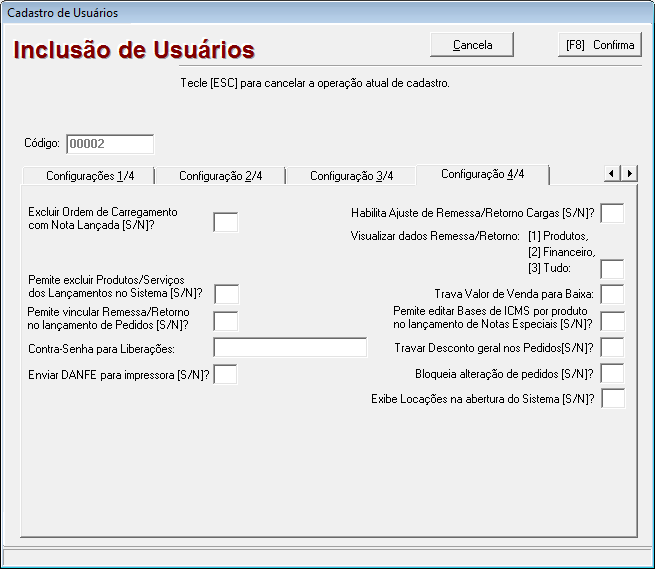Viewport: 655px width, 569px height.
Task: Click the Contra-Senha para Liberações field
Action: click(290, 348)
